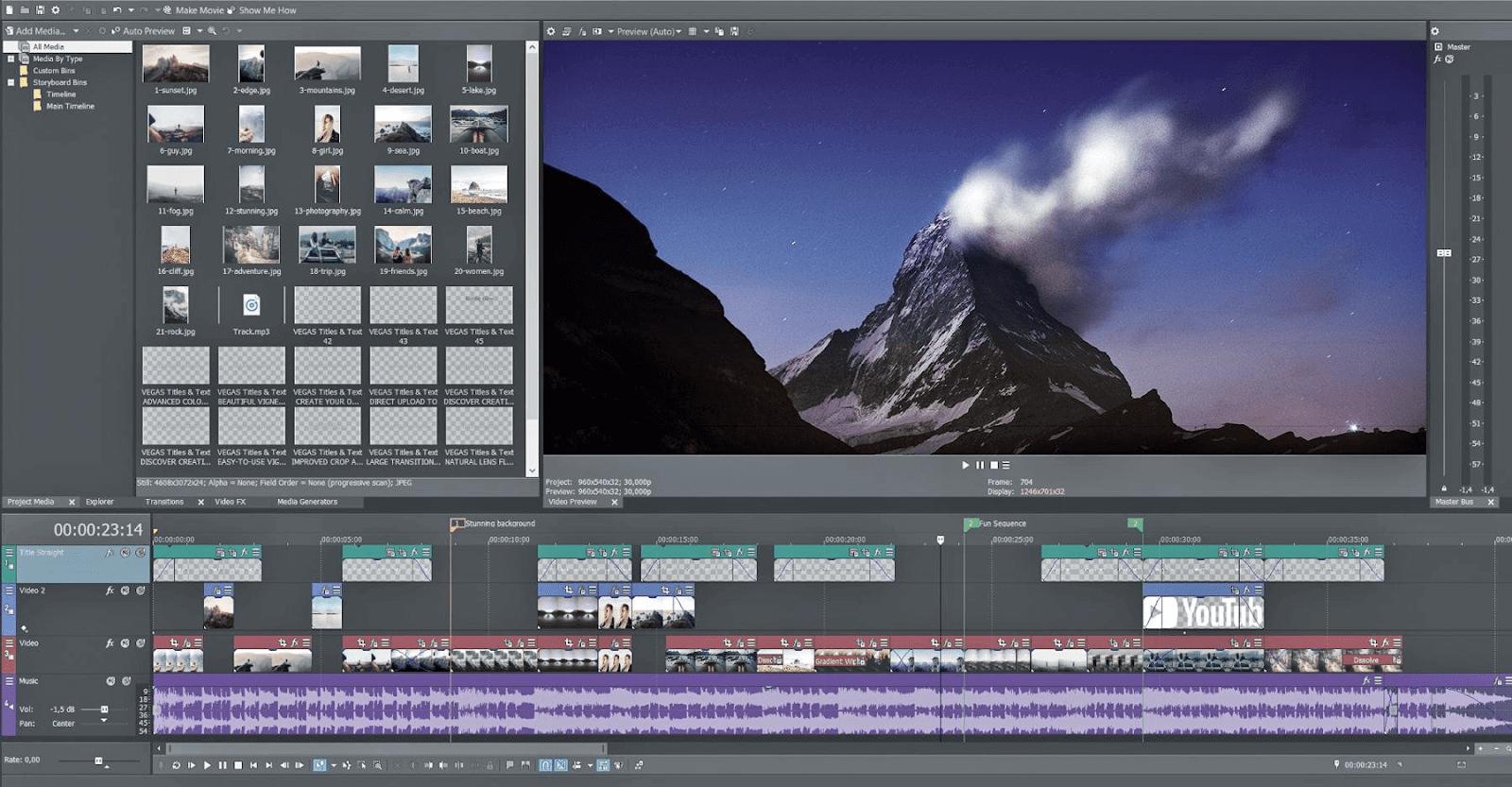Select the 9-sea.jpg thumbnail

pyautogui.click(x=403, y=125)
